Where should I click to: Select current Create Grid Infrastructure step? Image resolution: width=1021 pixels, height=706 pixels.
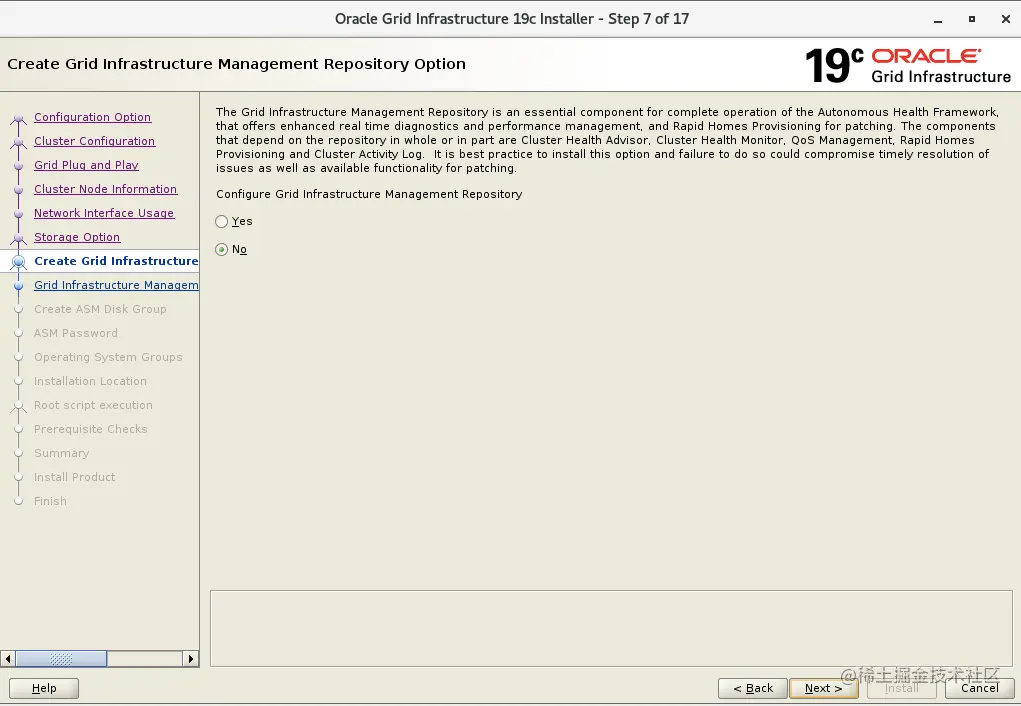tap(116, 261)
